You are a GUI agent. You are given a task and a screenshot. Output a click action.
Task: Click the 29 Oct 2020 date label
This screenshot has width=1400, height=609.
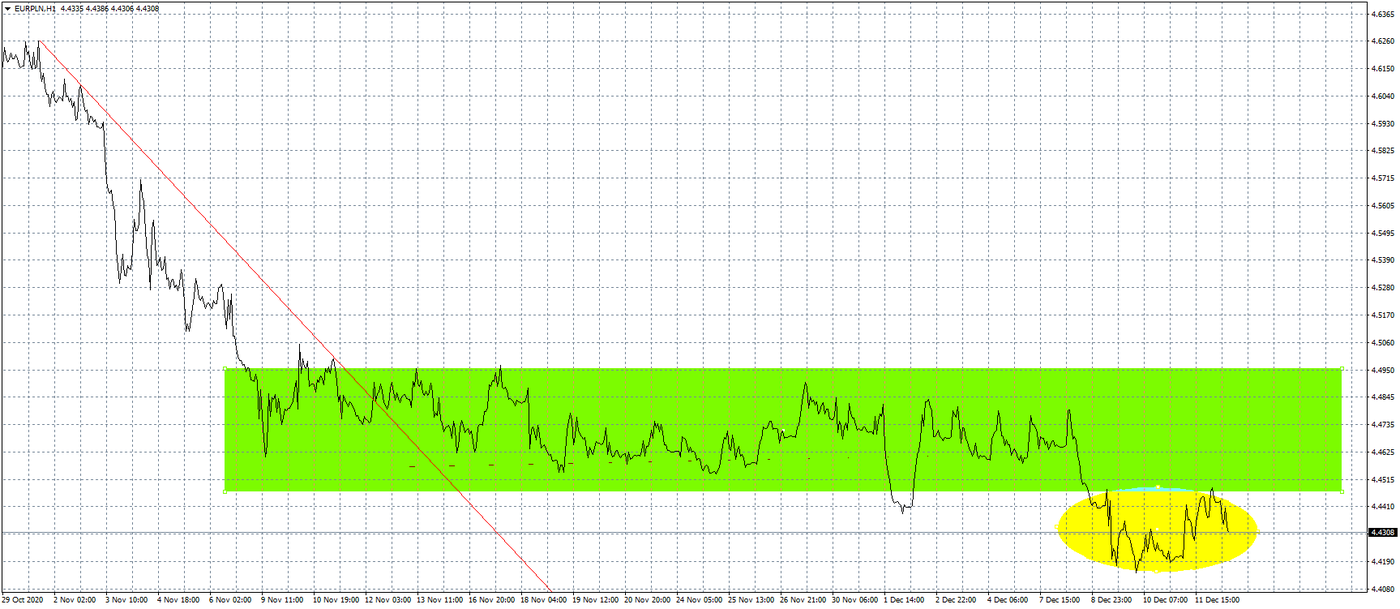point(22,601)
